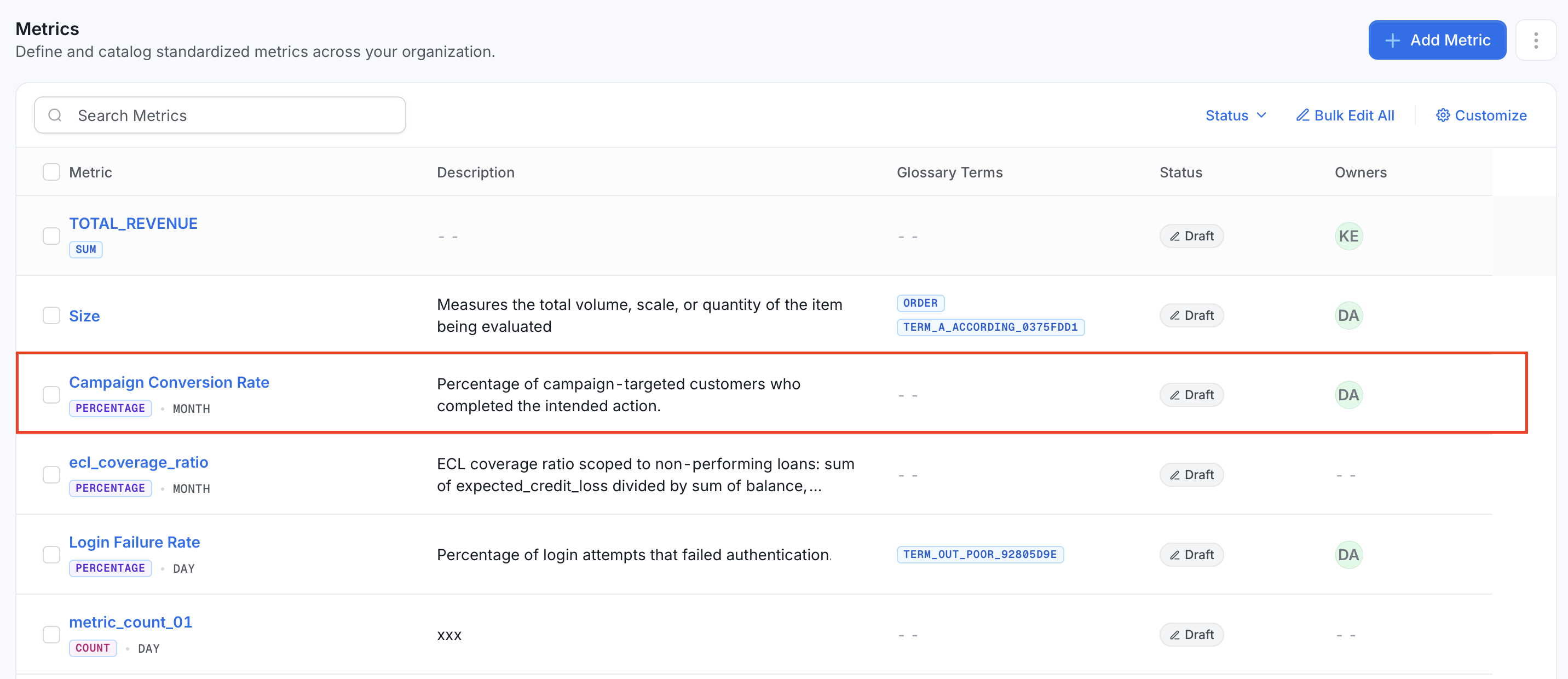Toggle the select-all checkbox in header

click(x=51, y=172)
